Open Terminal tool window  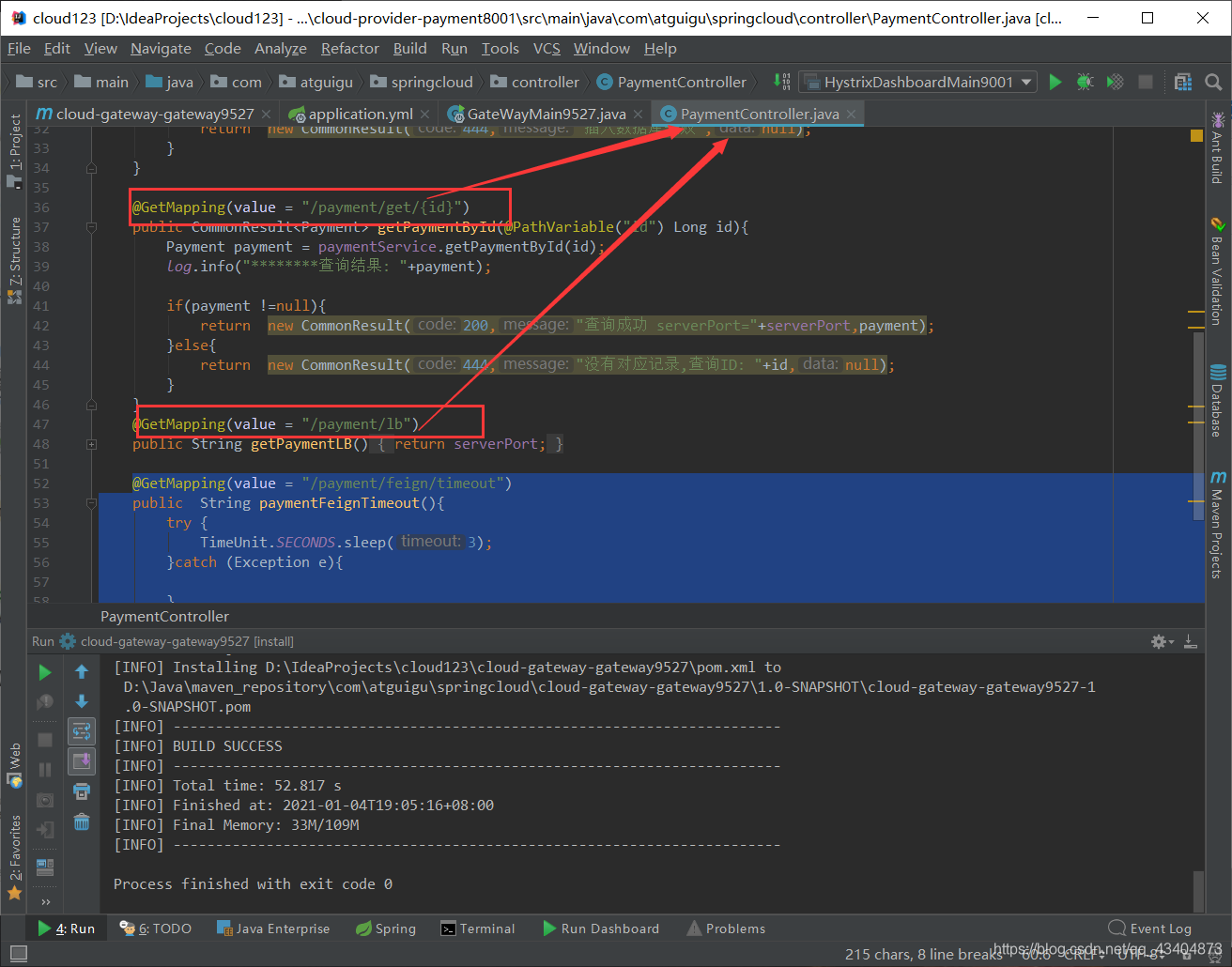pyautogui.click(x=478, y=929)
